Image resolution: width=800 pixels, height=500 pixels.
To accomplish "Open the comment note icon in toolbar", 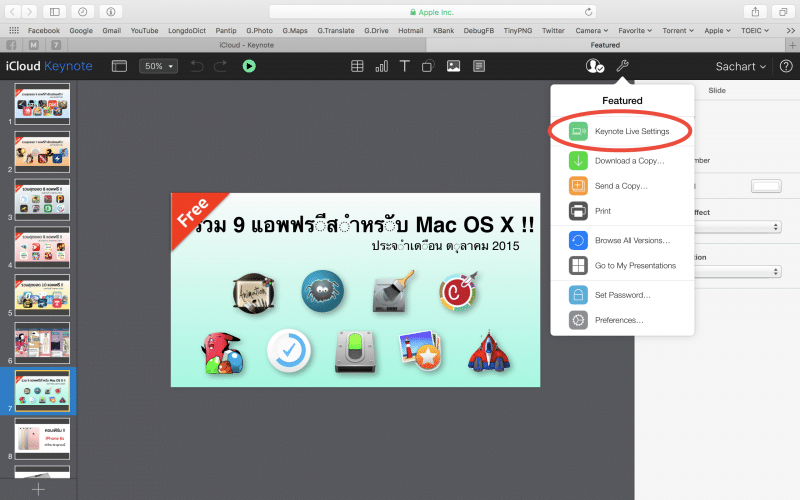I will point(479,66).
